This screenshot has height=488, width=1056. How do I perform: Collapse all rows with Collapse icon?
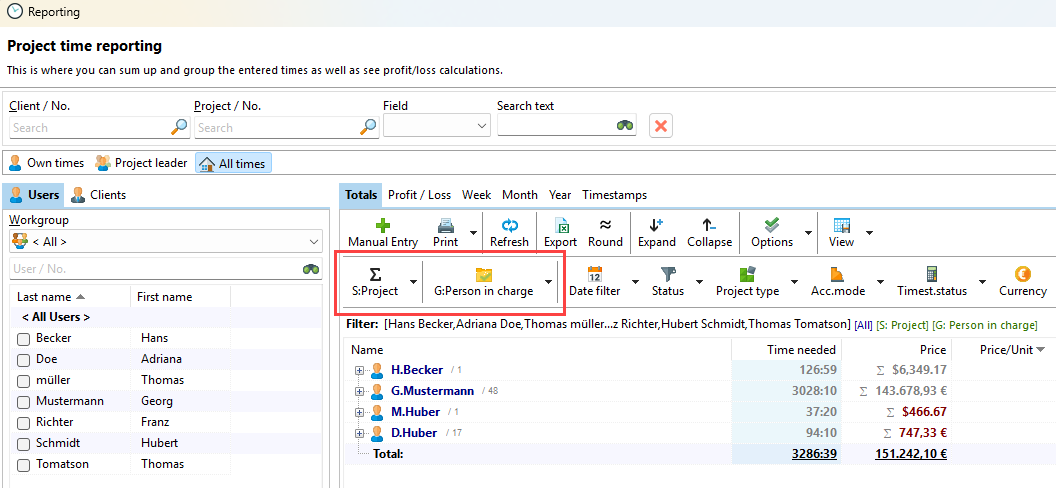(709, 226)
